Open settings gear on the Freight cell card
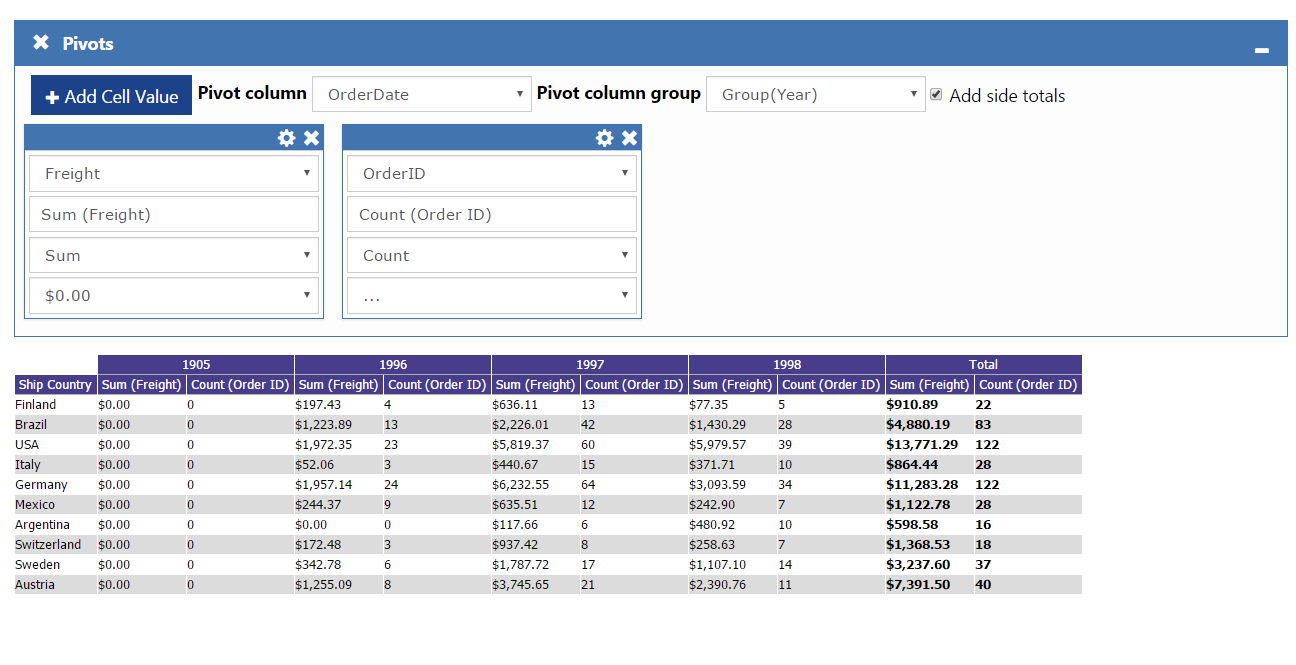Image resolution: width=1296 pixels, height=665 pixels. click(286, 138)
